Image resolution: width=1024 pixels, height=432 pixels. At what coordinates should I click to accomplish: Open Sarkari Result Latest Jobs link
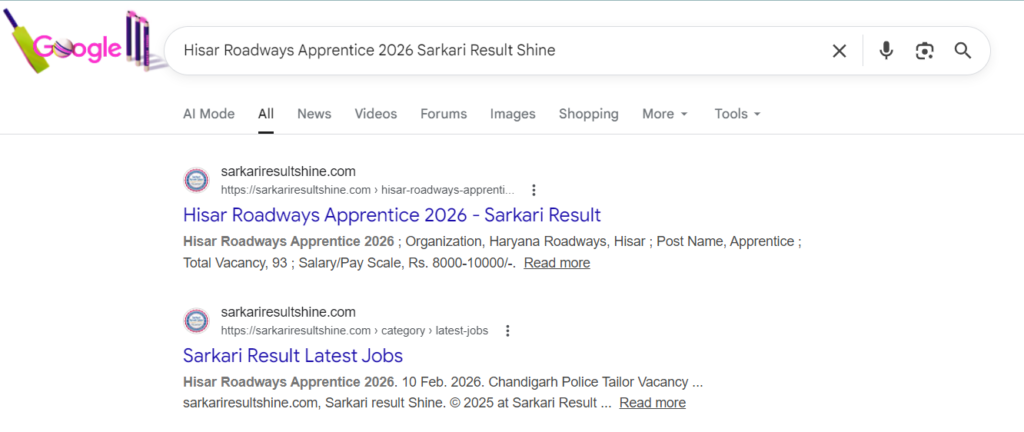293,355
